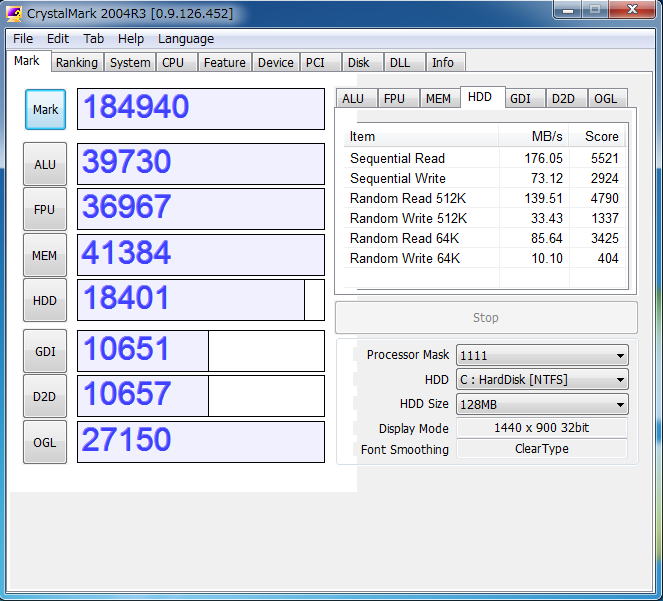Switch to the Ranking tab
The image size is (663, 601).
coord(77,62)
